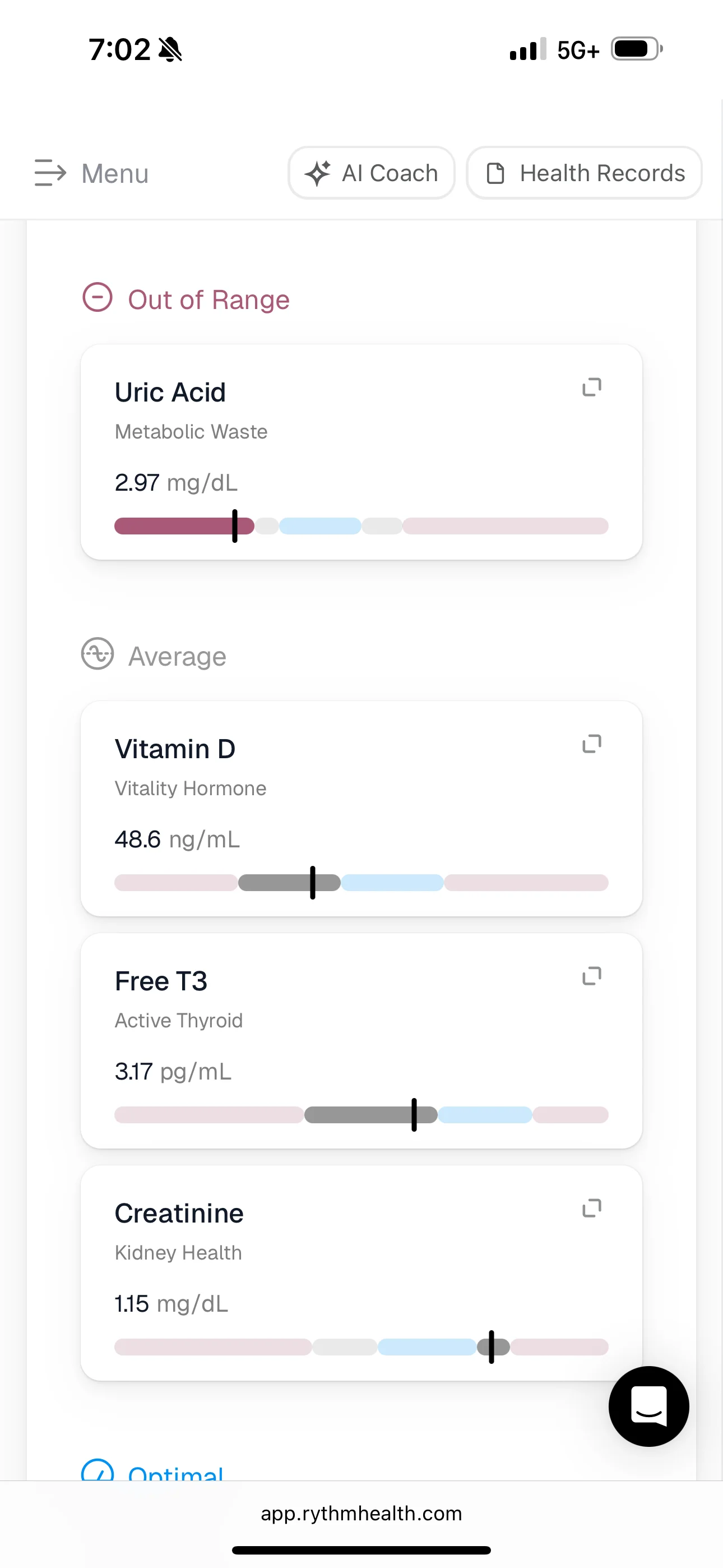Viewport: 723px width, 1568px height.
Task: Open the Creatinine Kidney Health card
Action: (361, 1274)
